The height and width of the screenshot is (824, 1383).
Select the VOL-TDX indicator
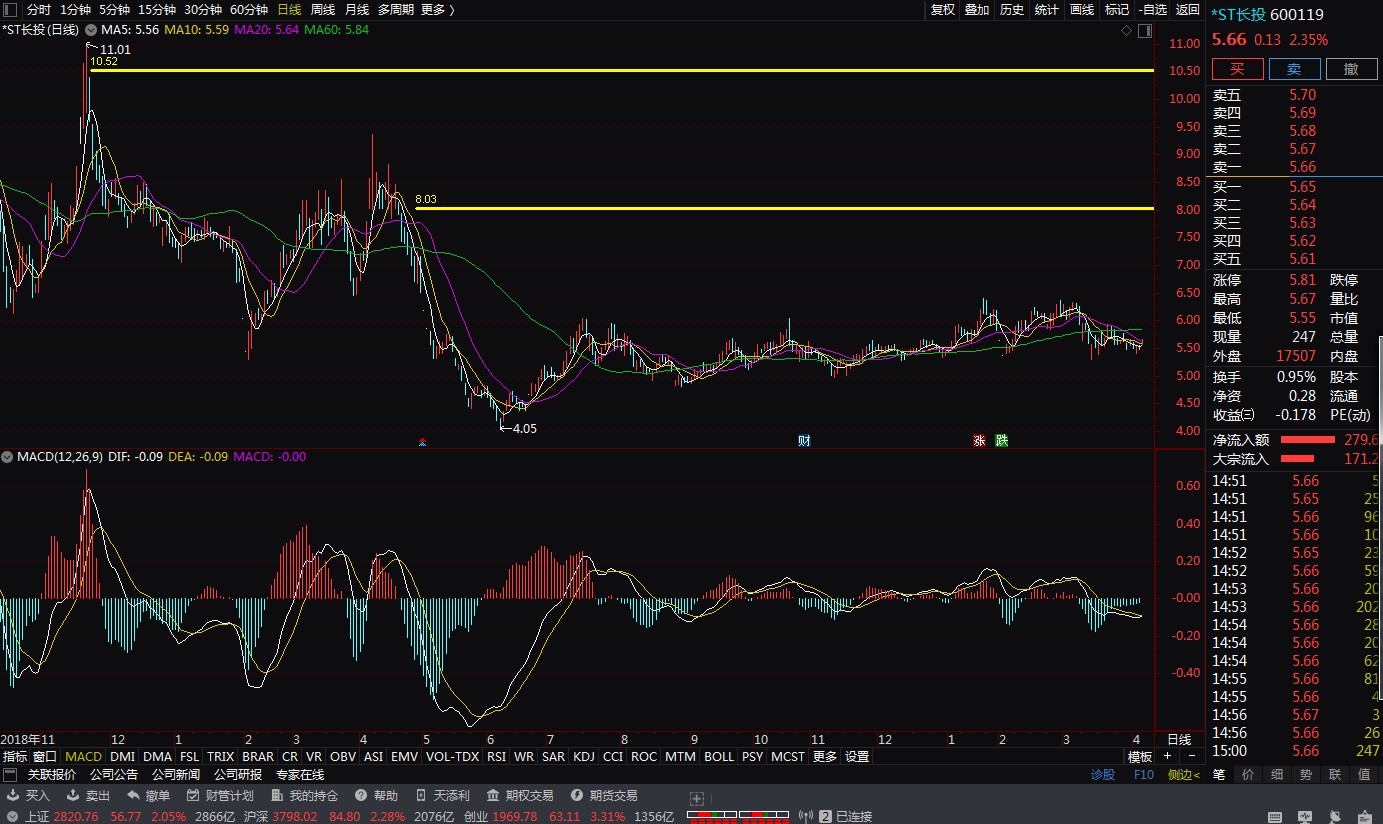click(452, 757)
